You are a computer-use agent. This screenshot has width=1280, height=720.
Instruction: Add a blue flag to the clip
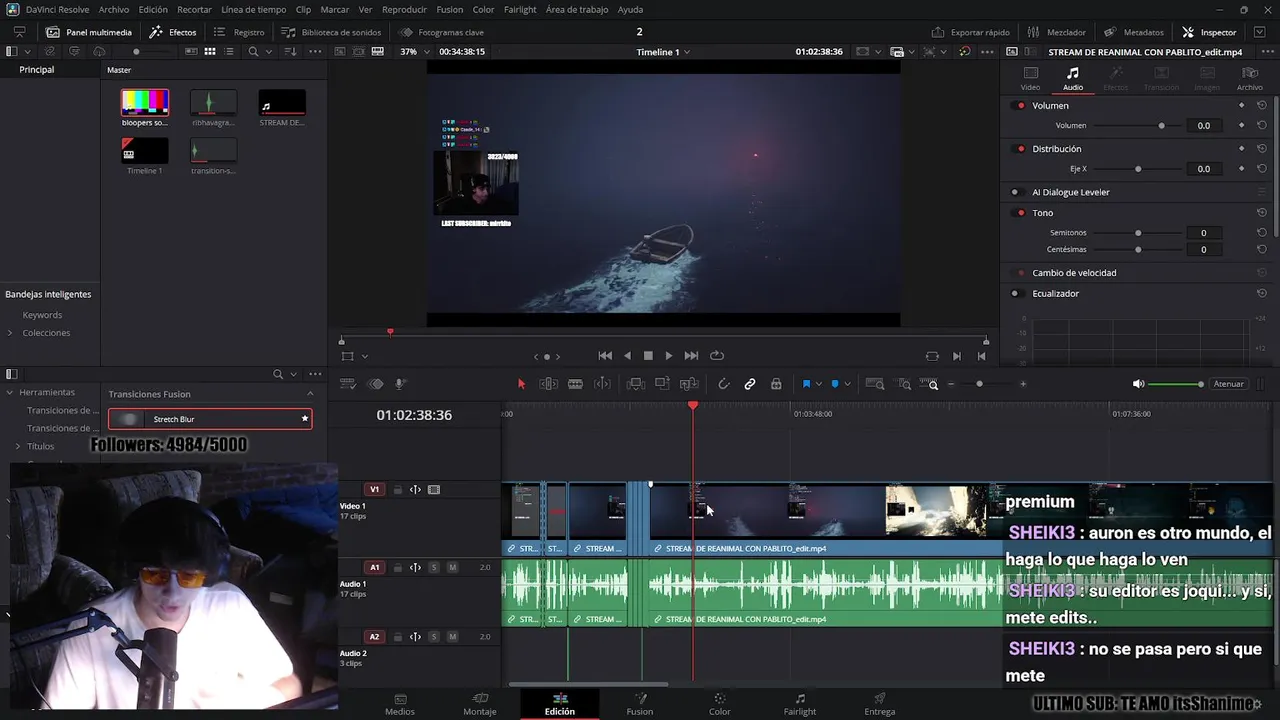coord(806,384)
